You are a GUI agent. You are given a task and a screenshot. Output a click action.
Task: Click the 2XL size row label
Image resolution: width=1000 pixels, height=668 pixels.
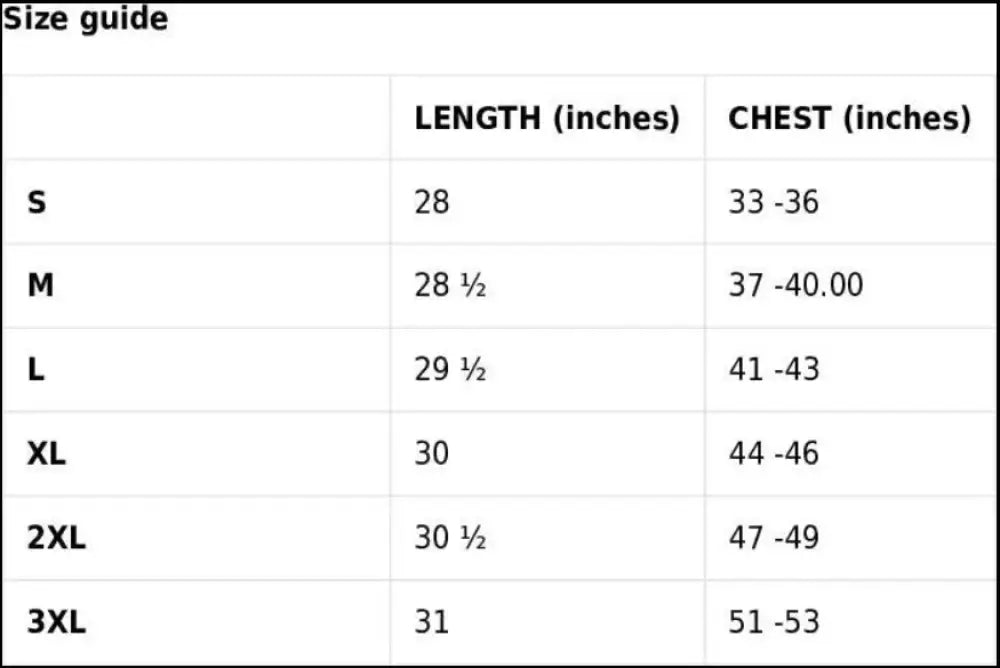(x=57, y=538)
